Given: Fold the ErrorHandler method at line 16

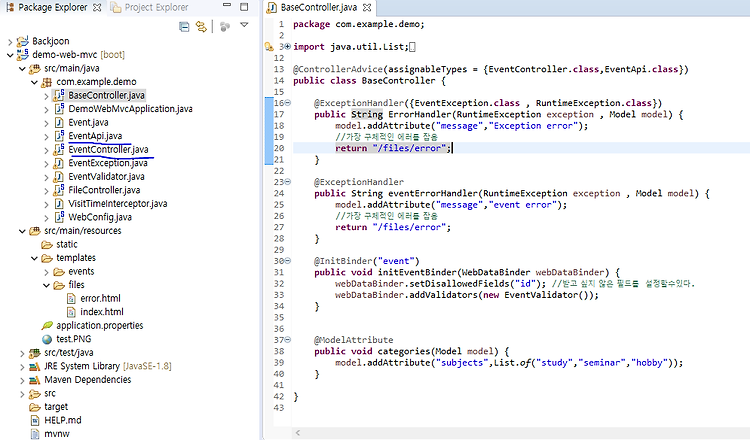Looking at the screenshot, I should click(288, 103).
